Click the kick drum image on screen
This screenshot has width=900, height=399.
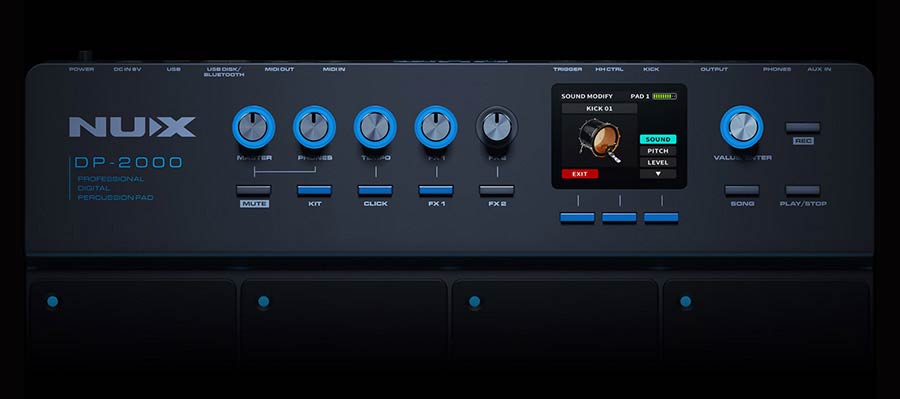point(600,140)
